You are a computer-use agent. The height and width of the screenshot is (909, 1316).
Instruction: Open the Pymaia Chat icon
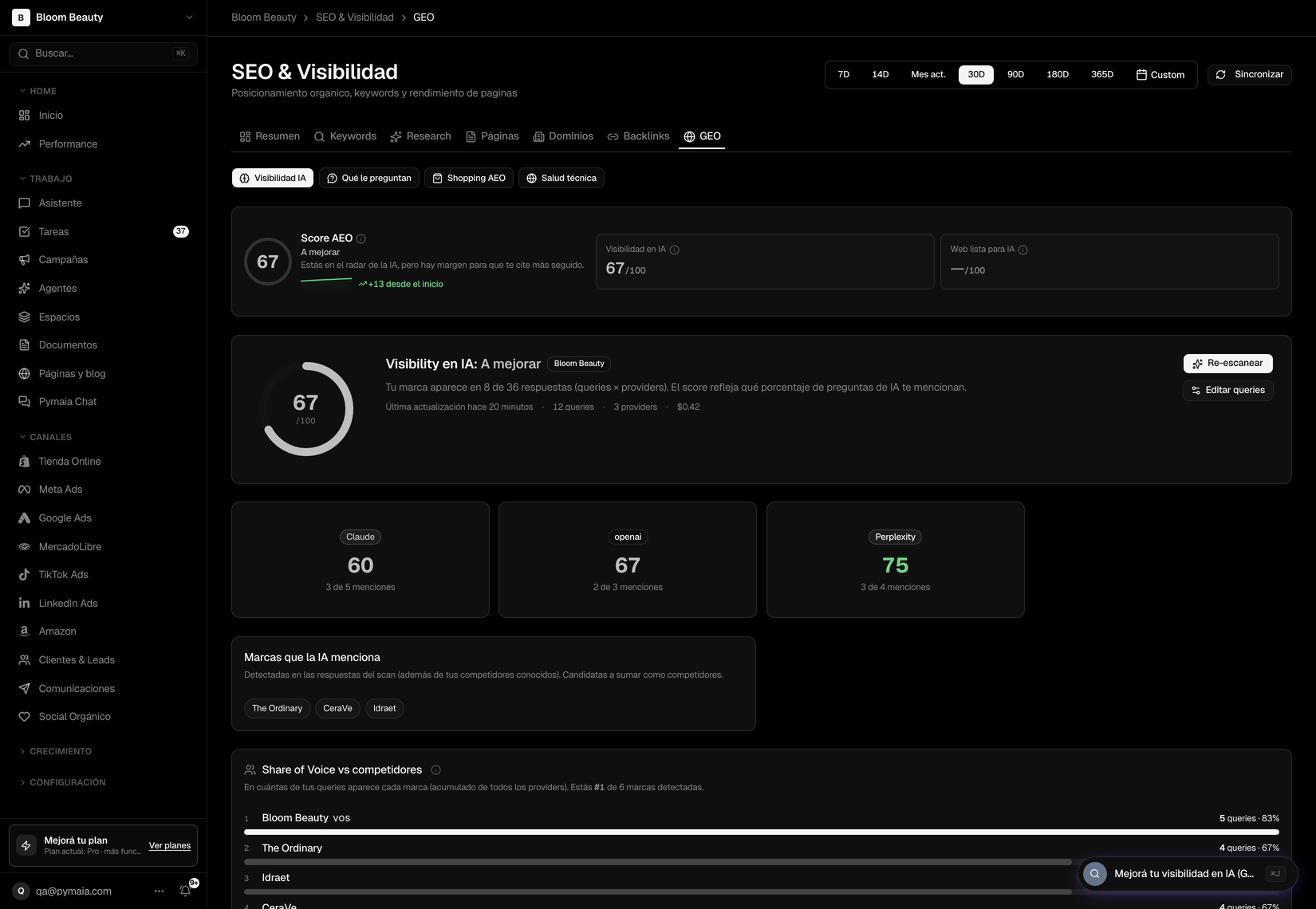(x=24, y=402)
